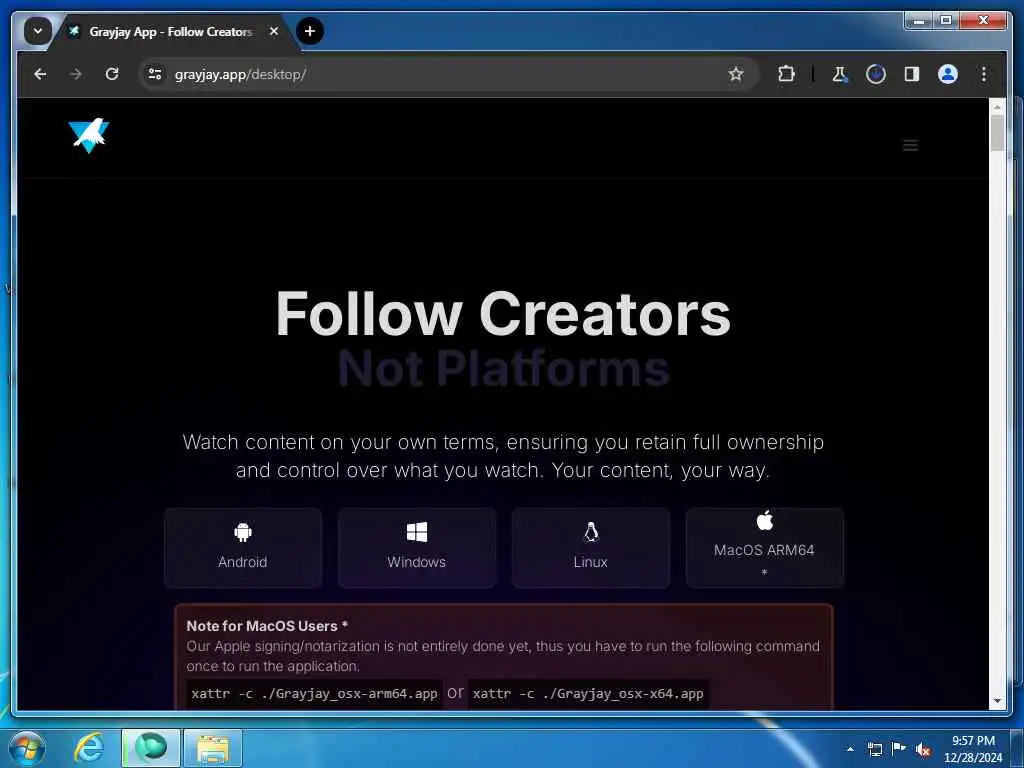Launch Internet Explorer from taskbar
Screen dimensions: 1024x768
tap(89, 748)
